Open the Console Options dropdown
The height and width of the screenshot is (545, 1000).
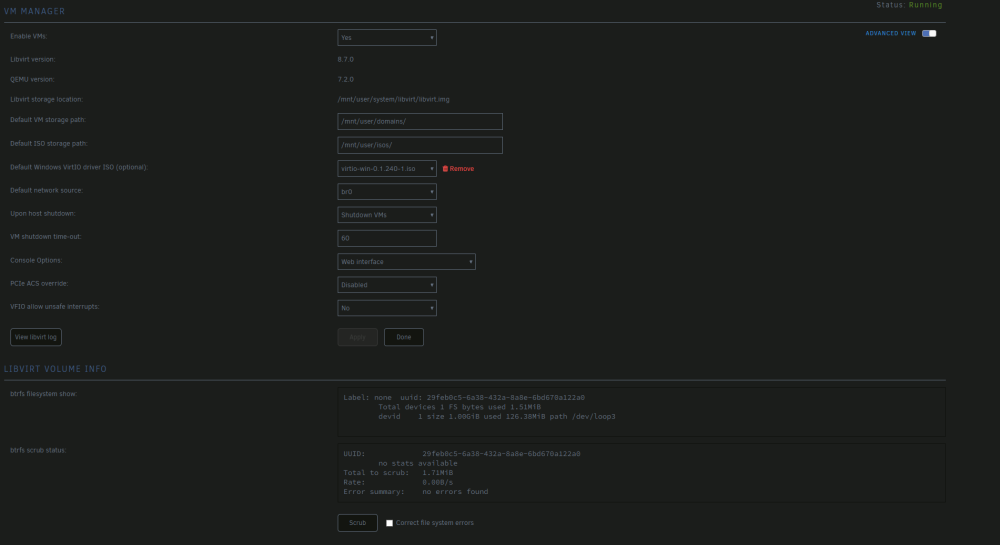pyautogui.click(x=406, y=261)
